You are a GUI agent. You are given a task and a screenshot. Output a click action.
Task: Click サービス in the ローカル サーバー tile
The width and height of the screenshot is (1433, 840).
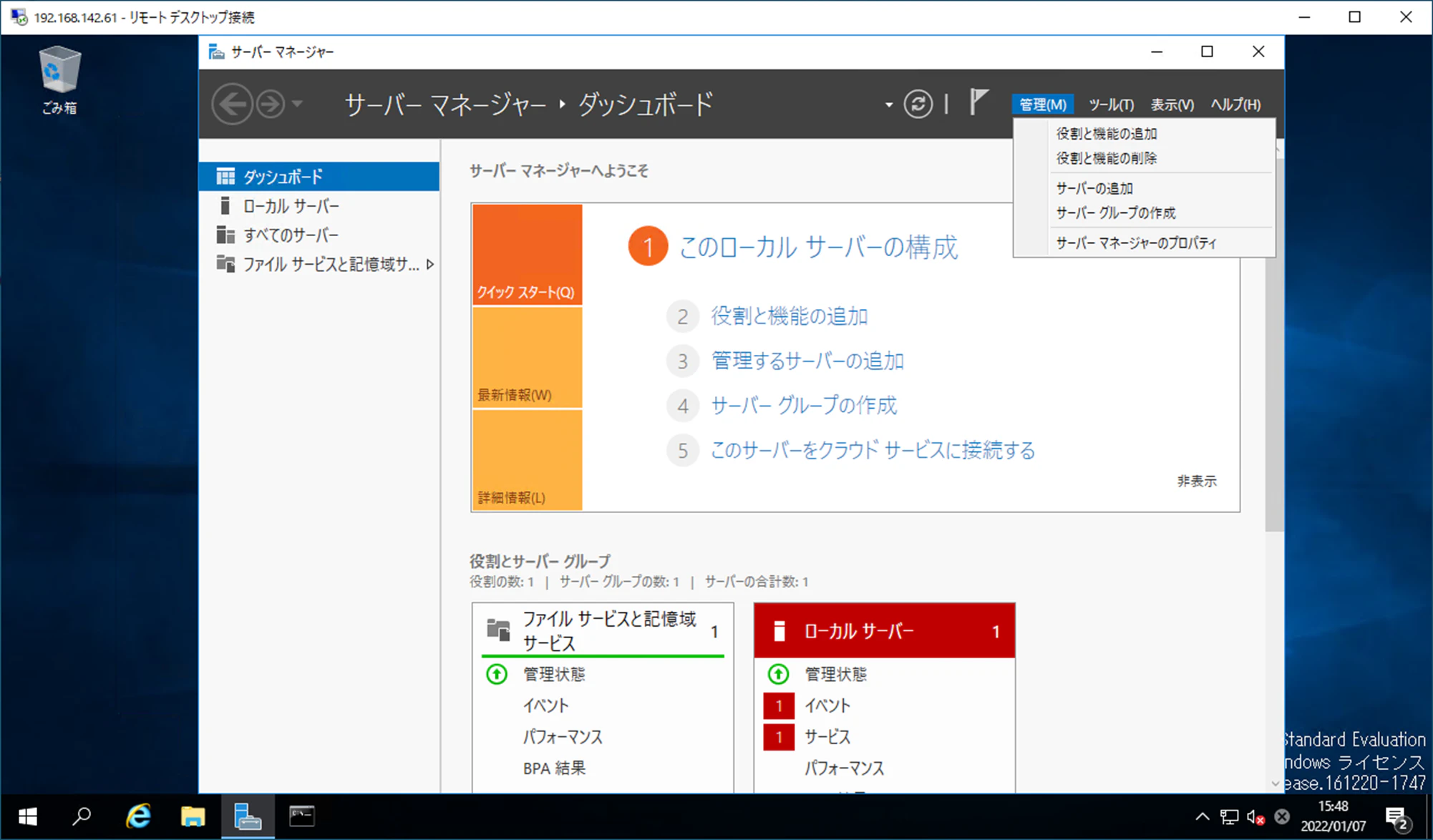(x=827, y=737)
